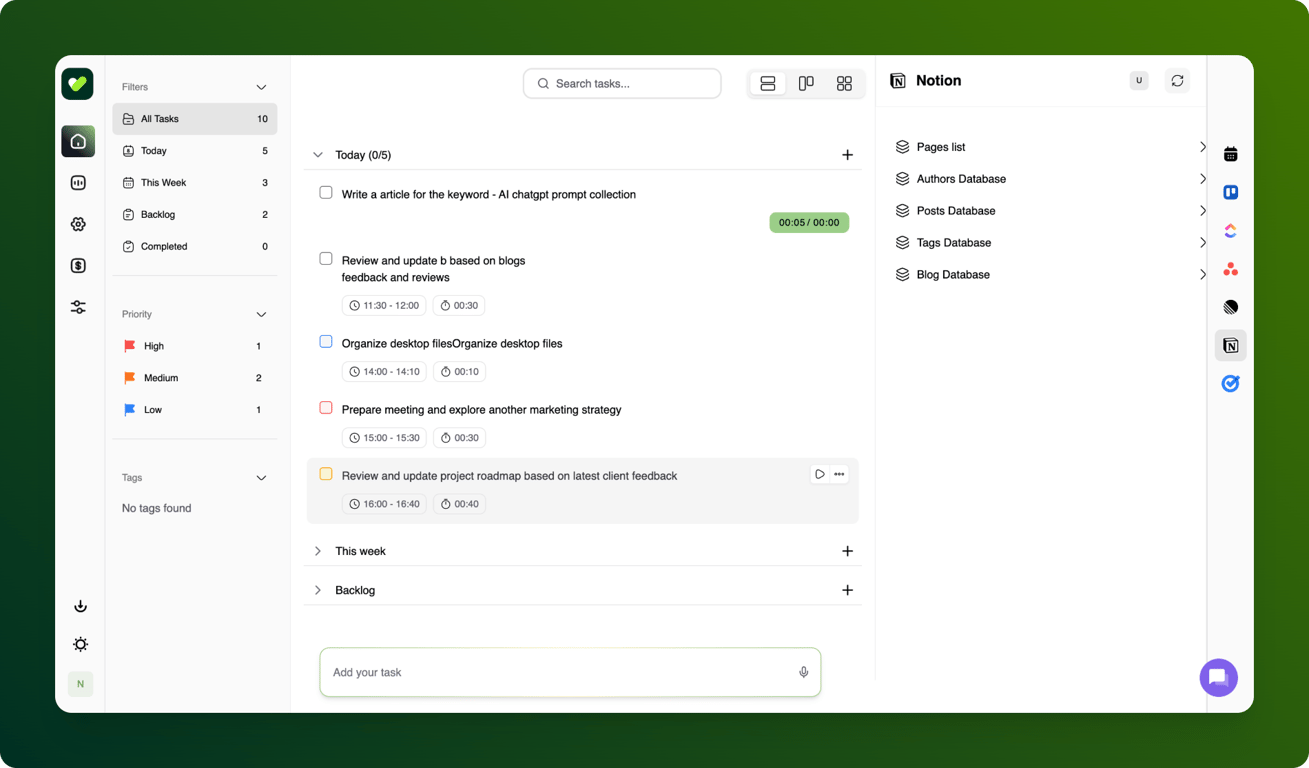Open the Trello integration icon
This screenshot has width=1309, height=768.
tap(1230, 192)
